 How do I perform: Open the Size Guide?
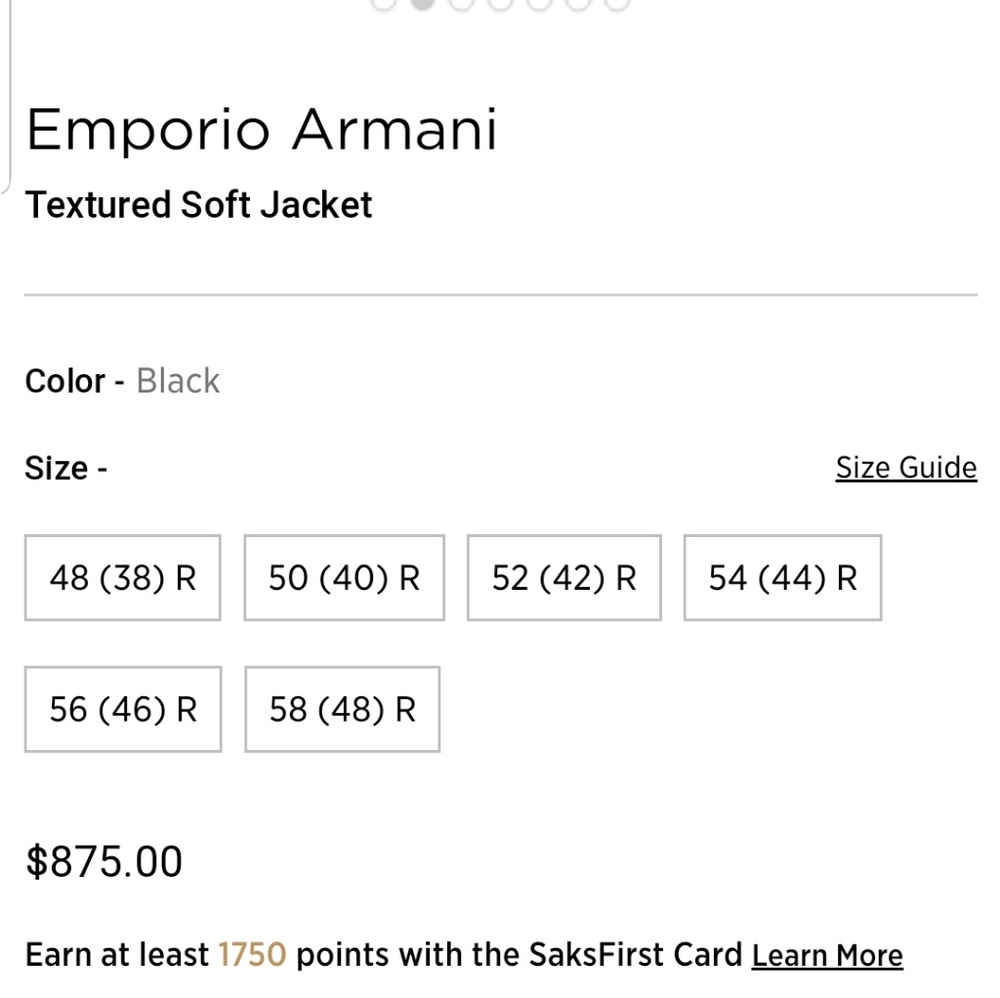click(x=905, y=467)
